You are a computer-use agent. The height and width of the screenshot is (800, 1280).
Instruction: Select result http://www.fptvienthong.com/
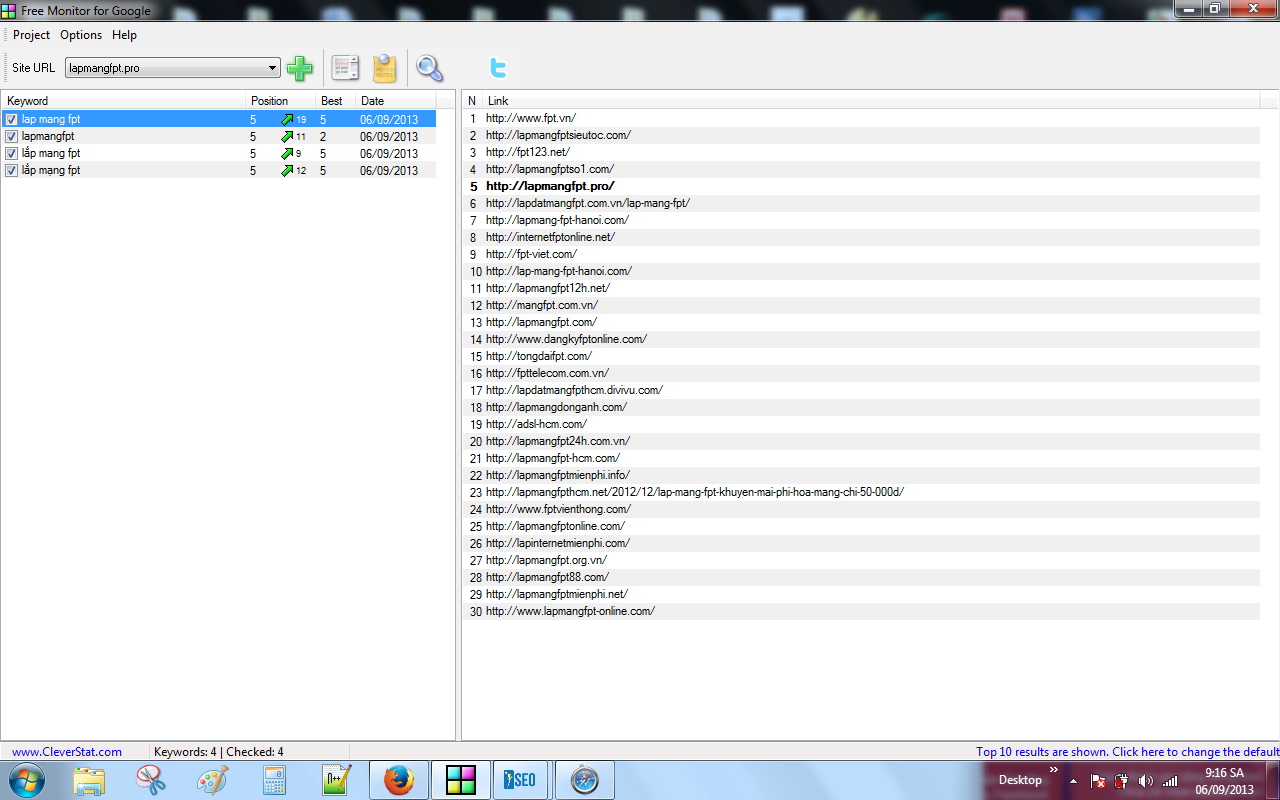point(558,509)
